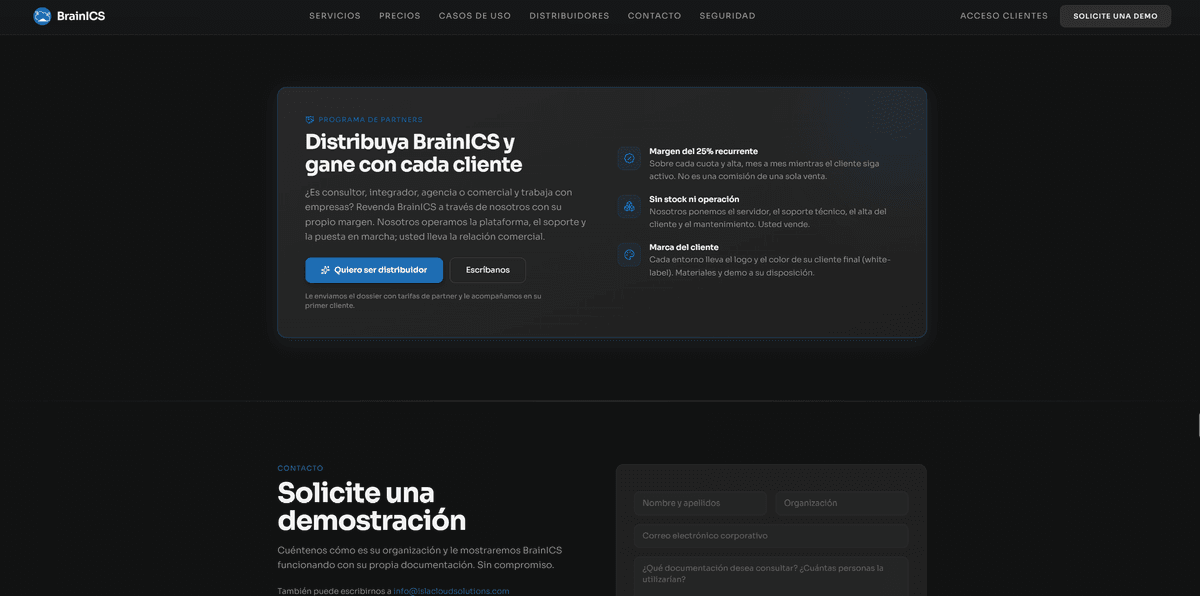Click the PROGRAMA DE PARTNERS label
Viewport: 1200px width, 596px height.
click(370, 120)
